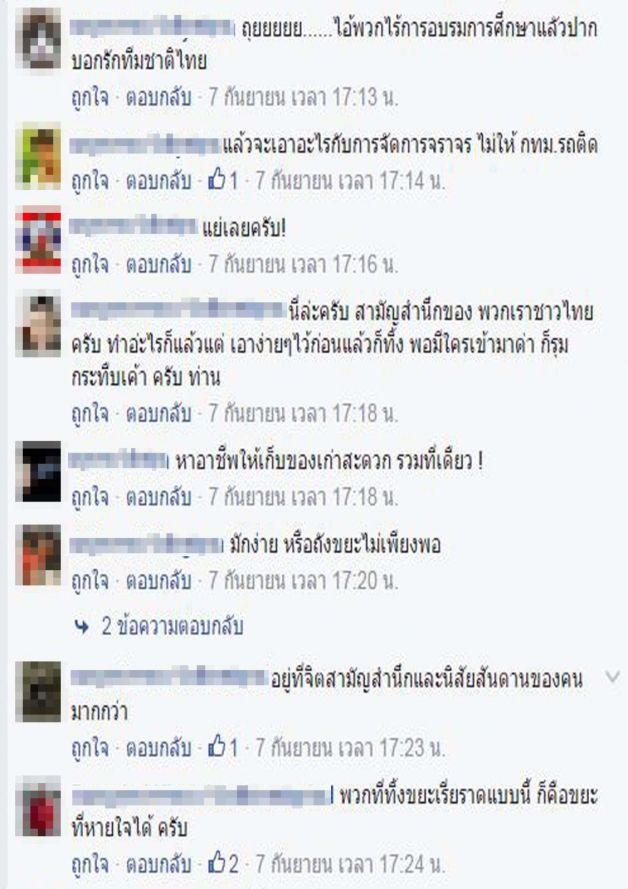Open red avatar of 17:24 commenter

tap(38, 806)
